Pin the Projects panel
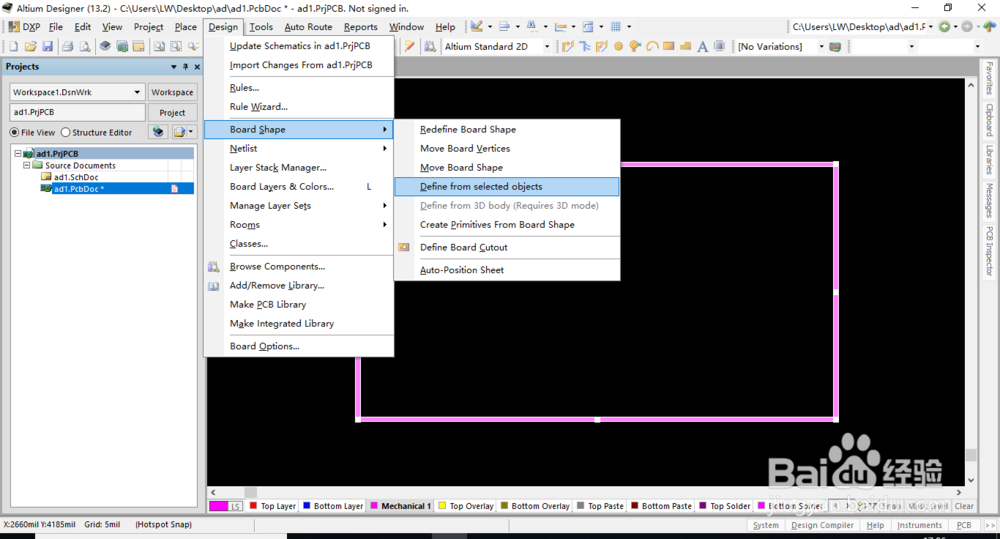The width and height of the screenshot is (1000, 539). [186, 66]
